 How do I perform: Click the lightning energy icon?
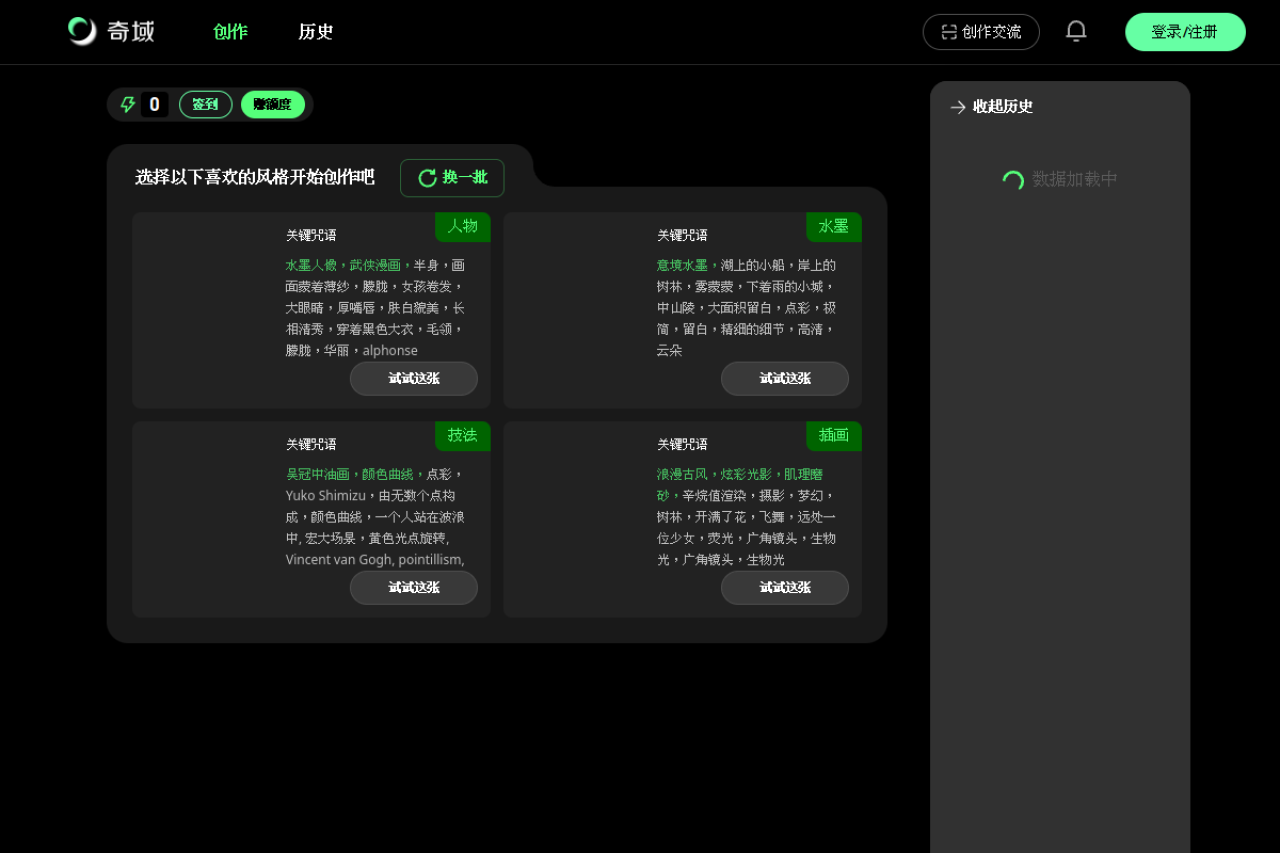(x=128, y=105)
